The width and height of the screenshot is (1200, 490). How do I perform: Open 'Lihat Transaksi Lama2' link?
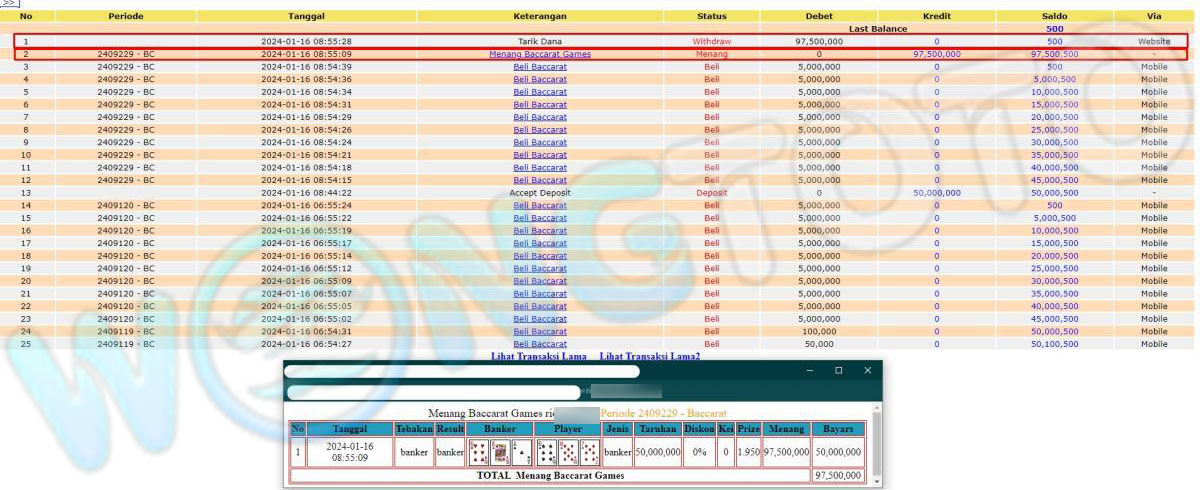click(x=649, y=356)
